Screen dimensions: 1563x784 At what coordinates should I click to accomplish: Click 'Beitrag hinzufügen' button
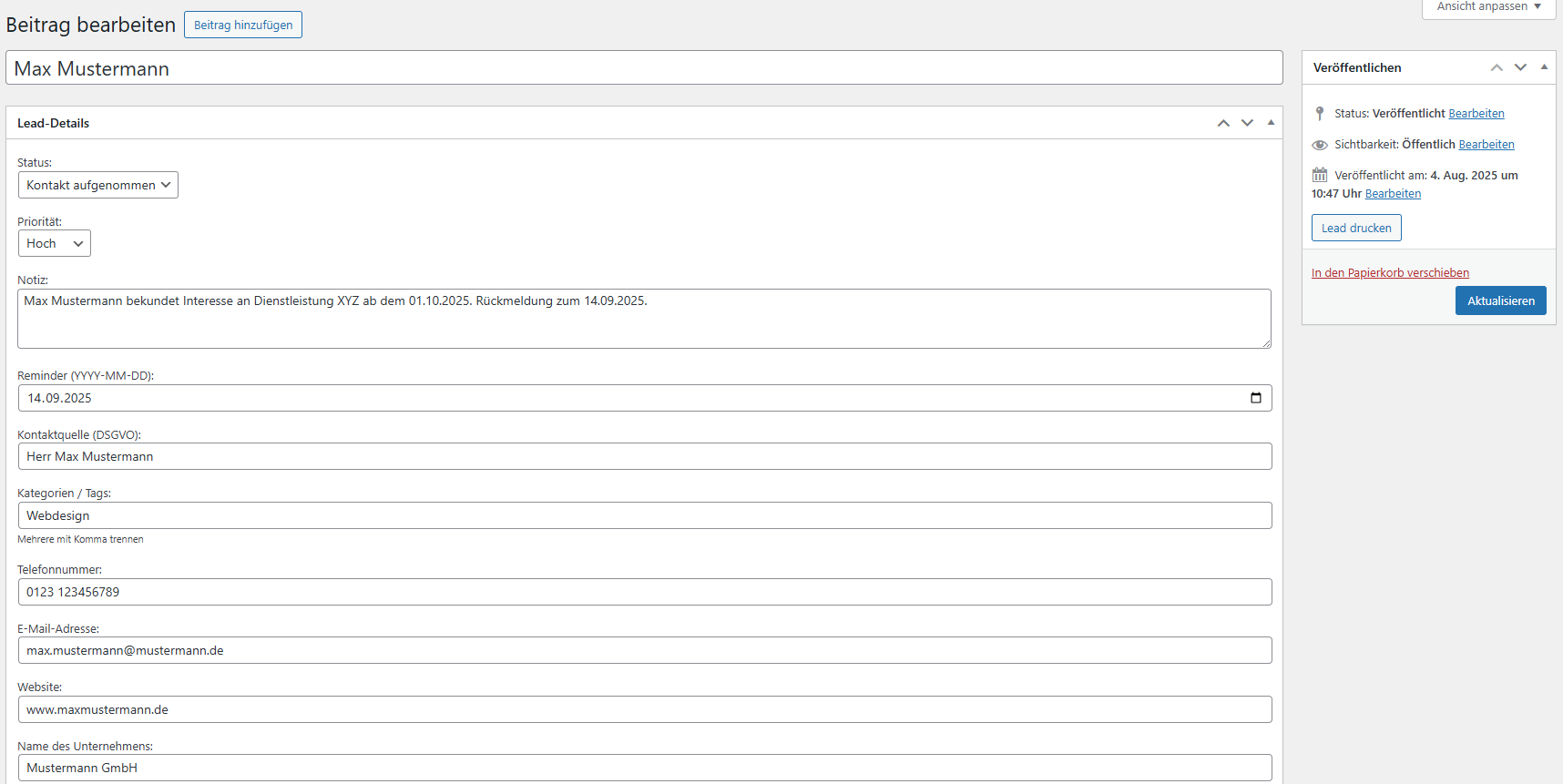[x=243, y=25]
